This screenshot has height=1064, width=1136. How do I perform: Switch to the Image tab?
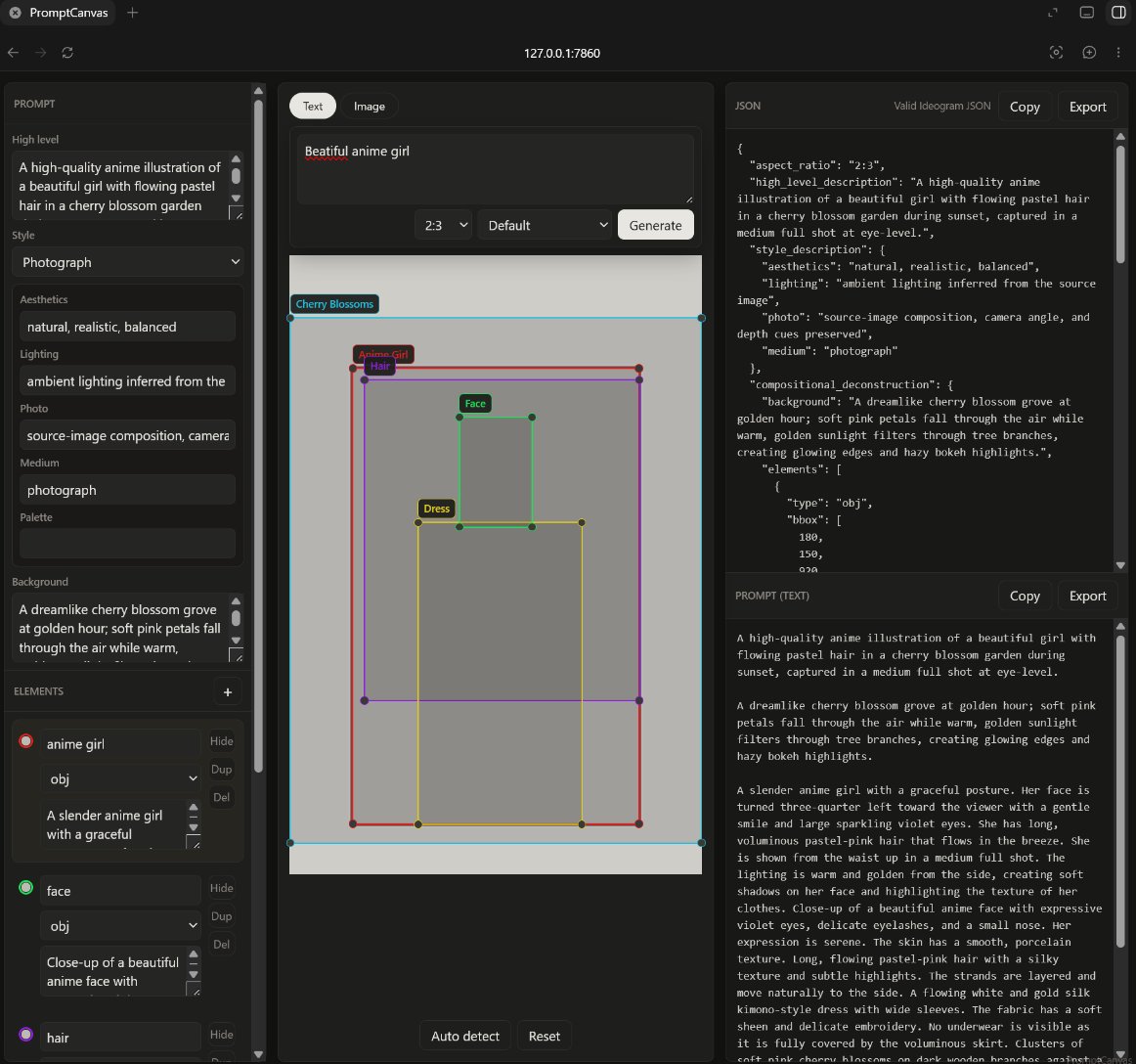(369, 106)
